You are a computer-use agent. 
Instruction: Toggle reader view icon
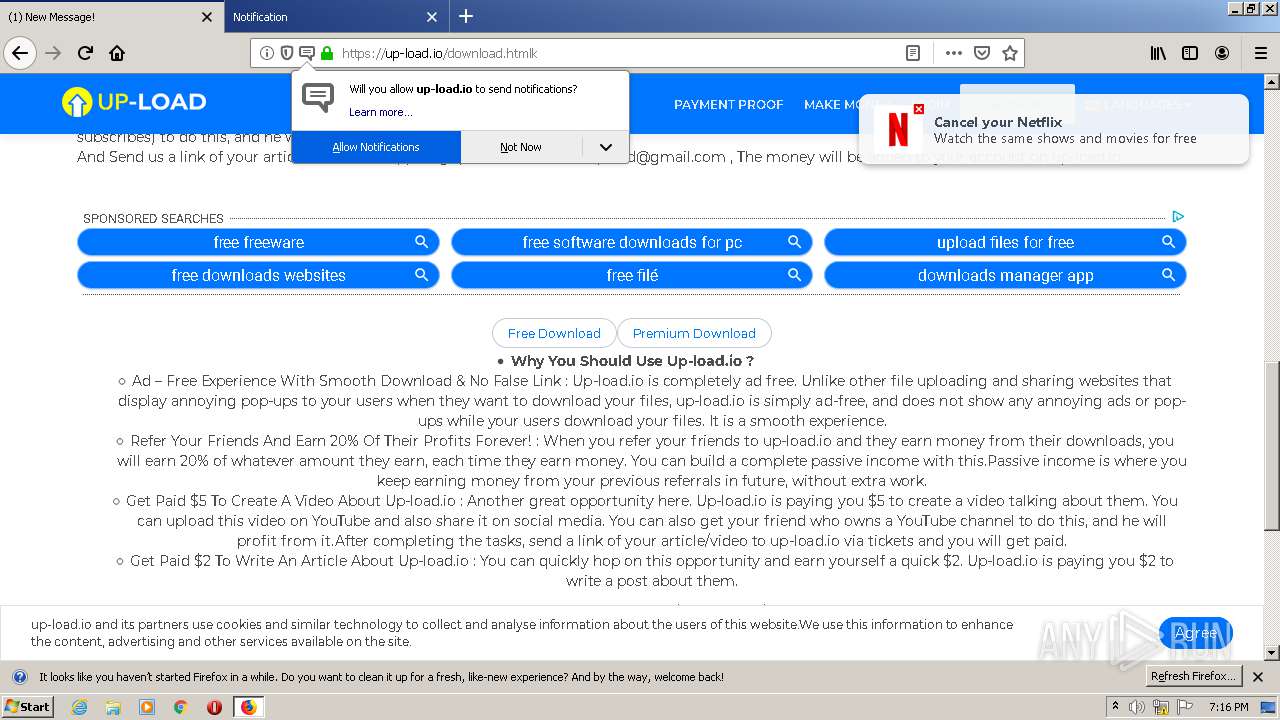coord(913,53)
